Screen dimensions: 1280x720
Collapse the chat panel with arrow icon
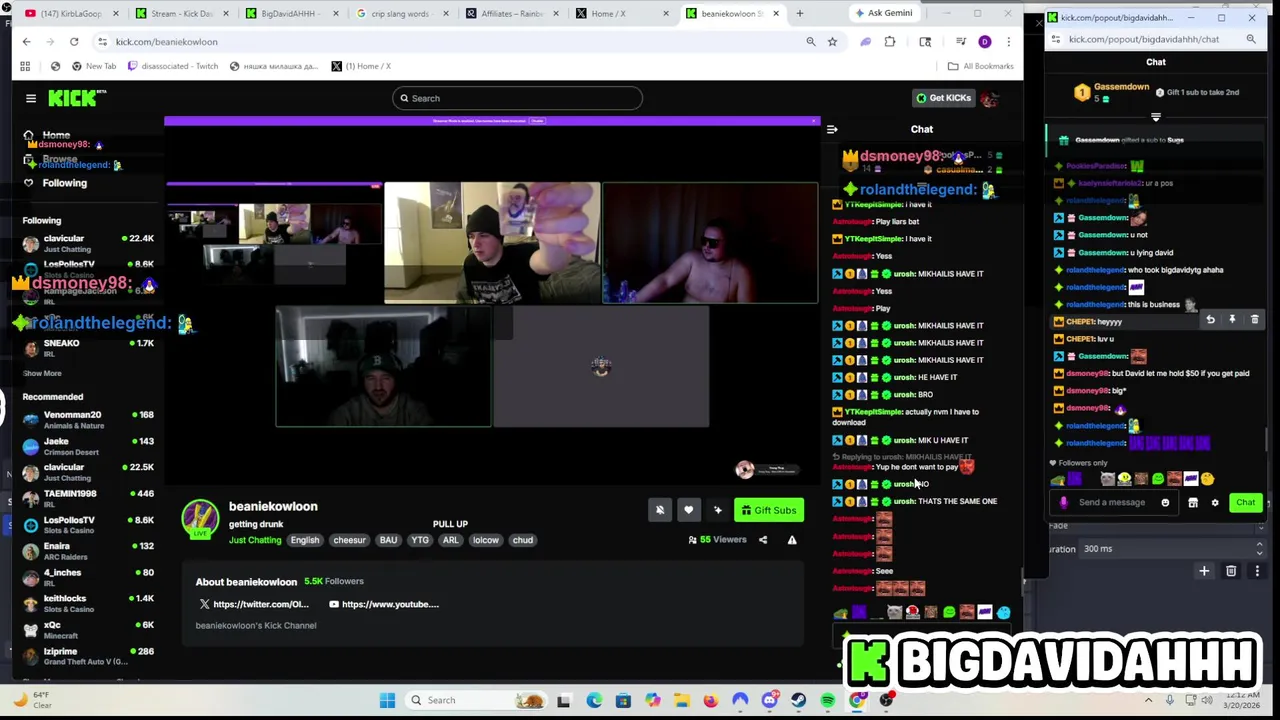pos(832,129)
